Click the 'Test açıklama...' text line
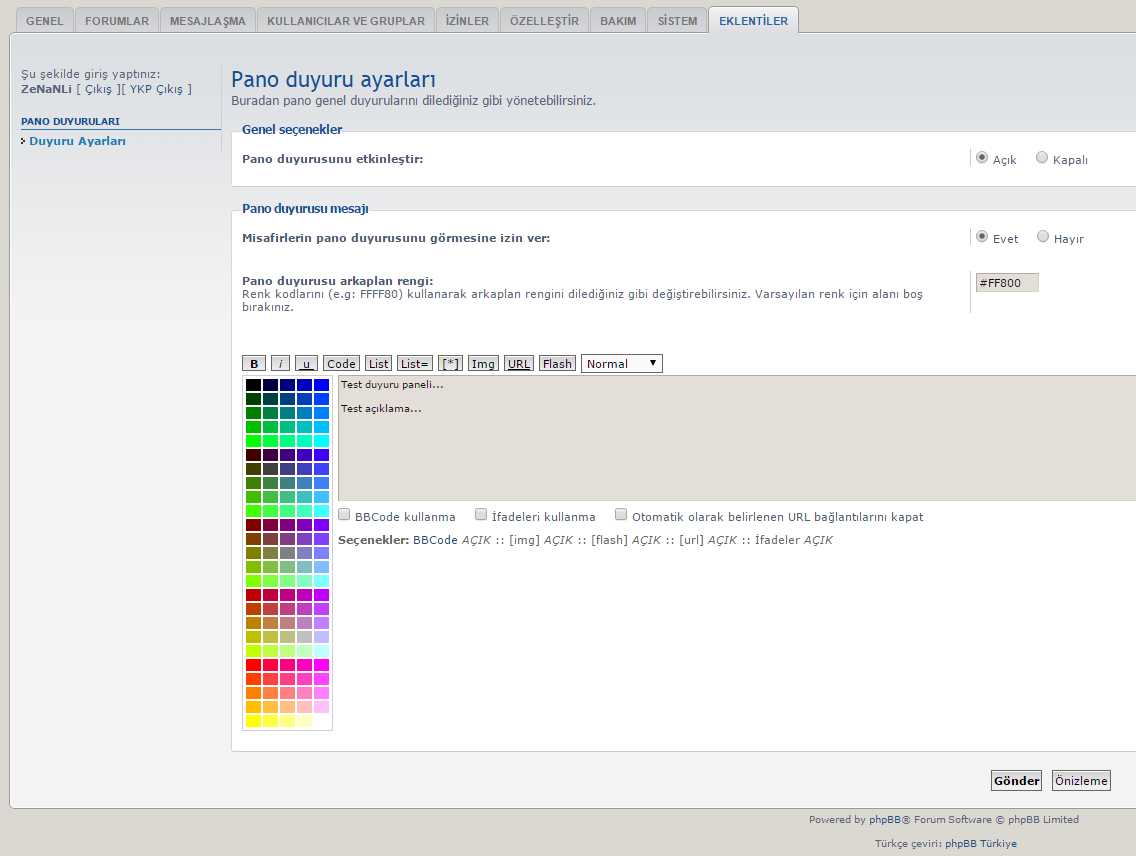 click(381, 408)
